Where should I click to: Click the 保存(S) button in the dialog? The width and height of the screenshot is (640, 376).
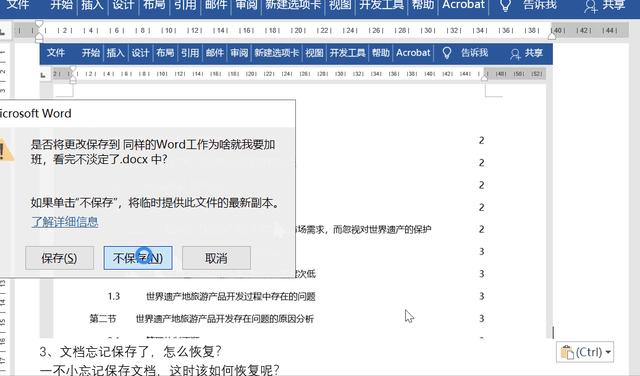pyautogui.click(x=59, y=258)
